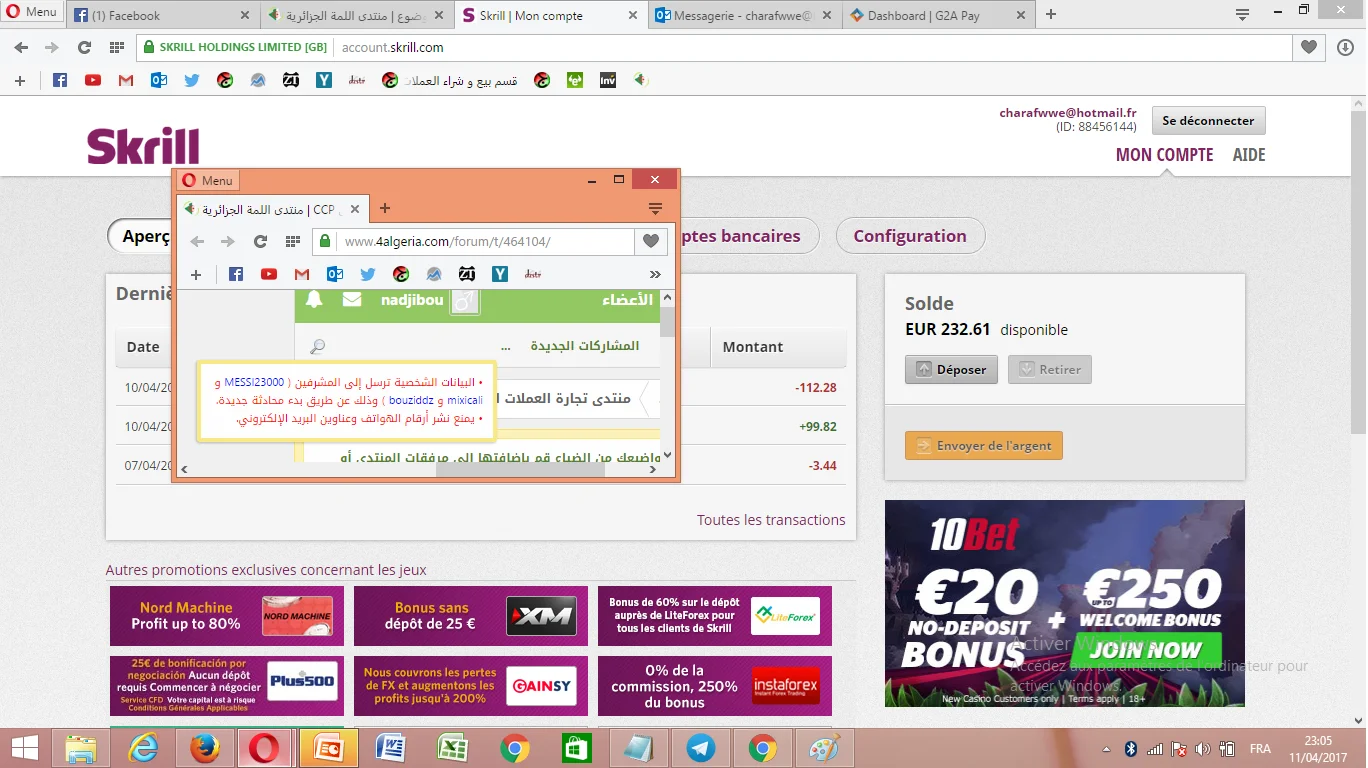Click the YouTube bookmark in the 4algeria window
This screenshot has width=1368, height=768.
tap(269, 274)
